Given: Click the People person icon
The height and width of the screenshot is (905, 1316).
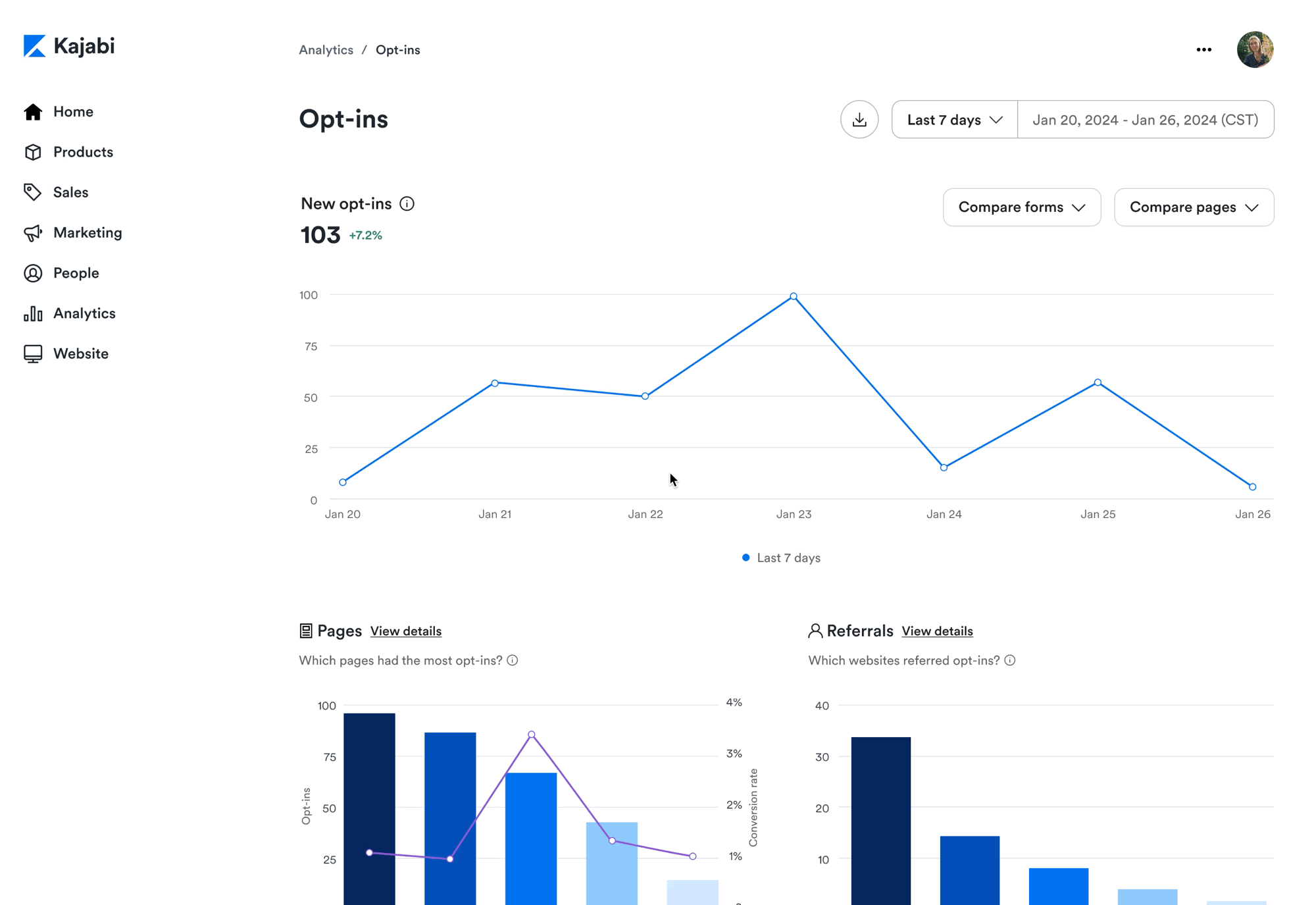Looking at the screenshot, I should point(33,273).
